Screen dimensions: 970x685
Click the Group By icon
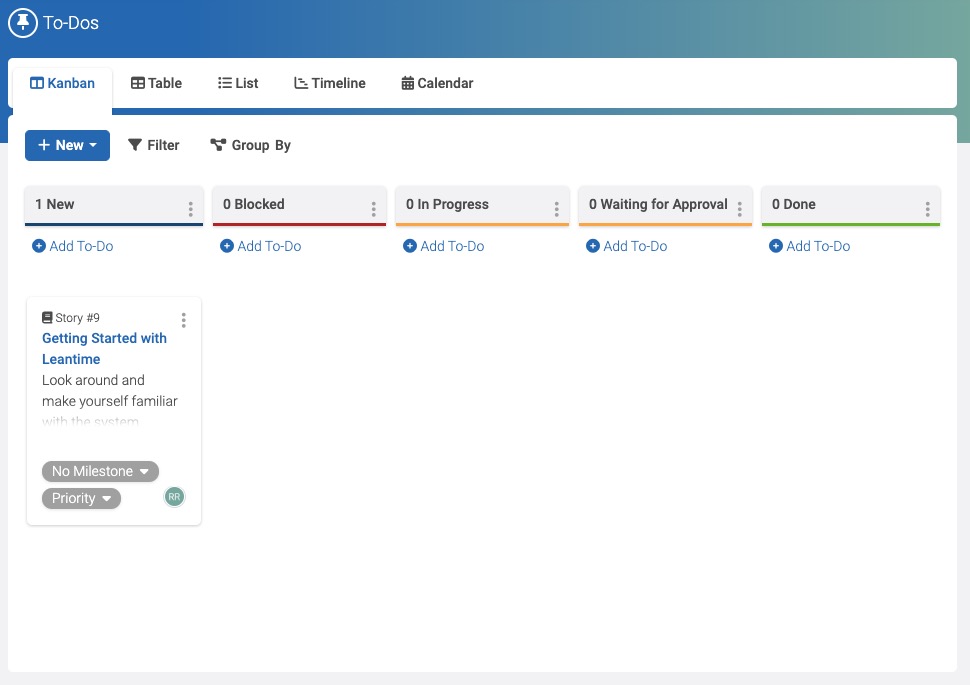[218, 144]
